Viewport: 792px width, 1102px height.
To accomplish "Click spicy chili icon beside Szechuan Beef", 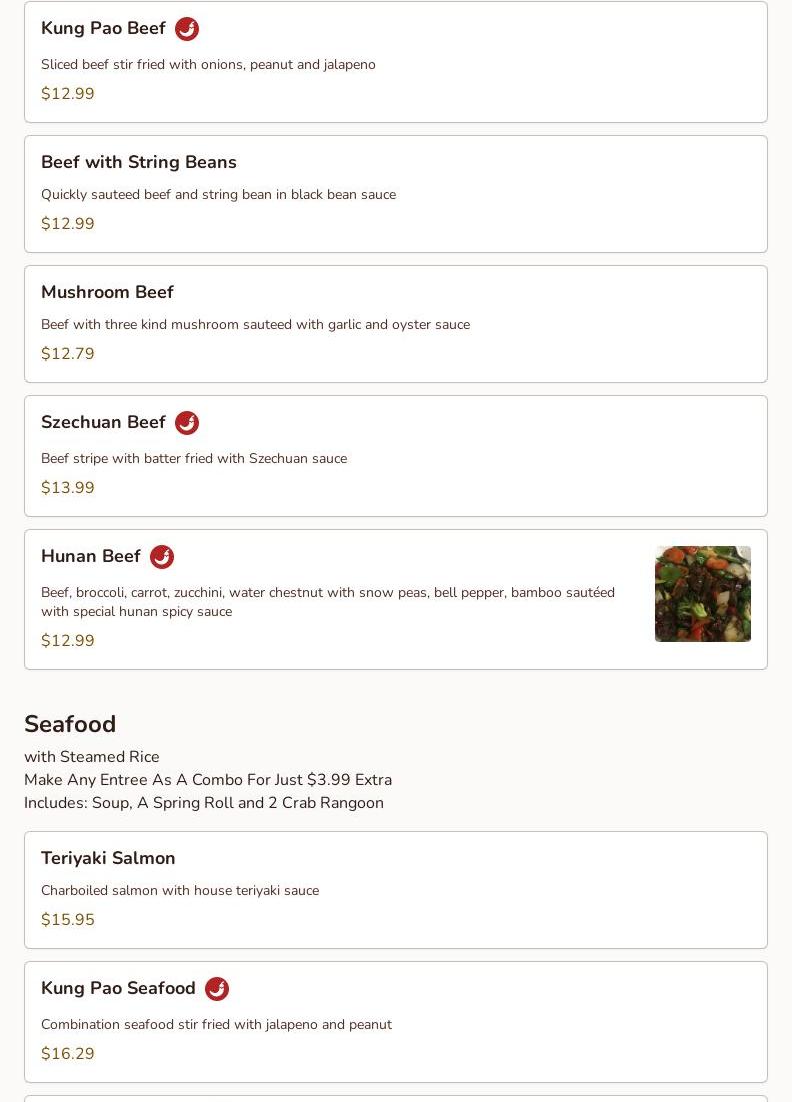I will [187, 423].
